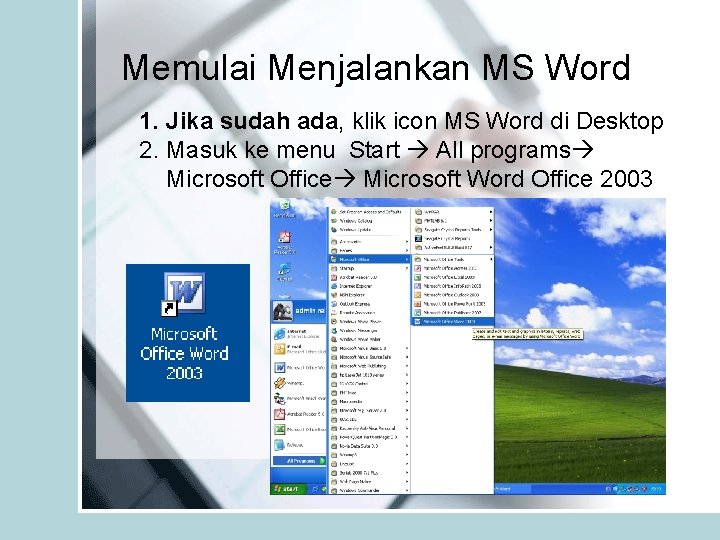Image resolution: width=720 pixels, height=540 pixels.
Task: Expand the Games submenu arrow
Action: (x=407, y=250)
